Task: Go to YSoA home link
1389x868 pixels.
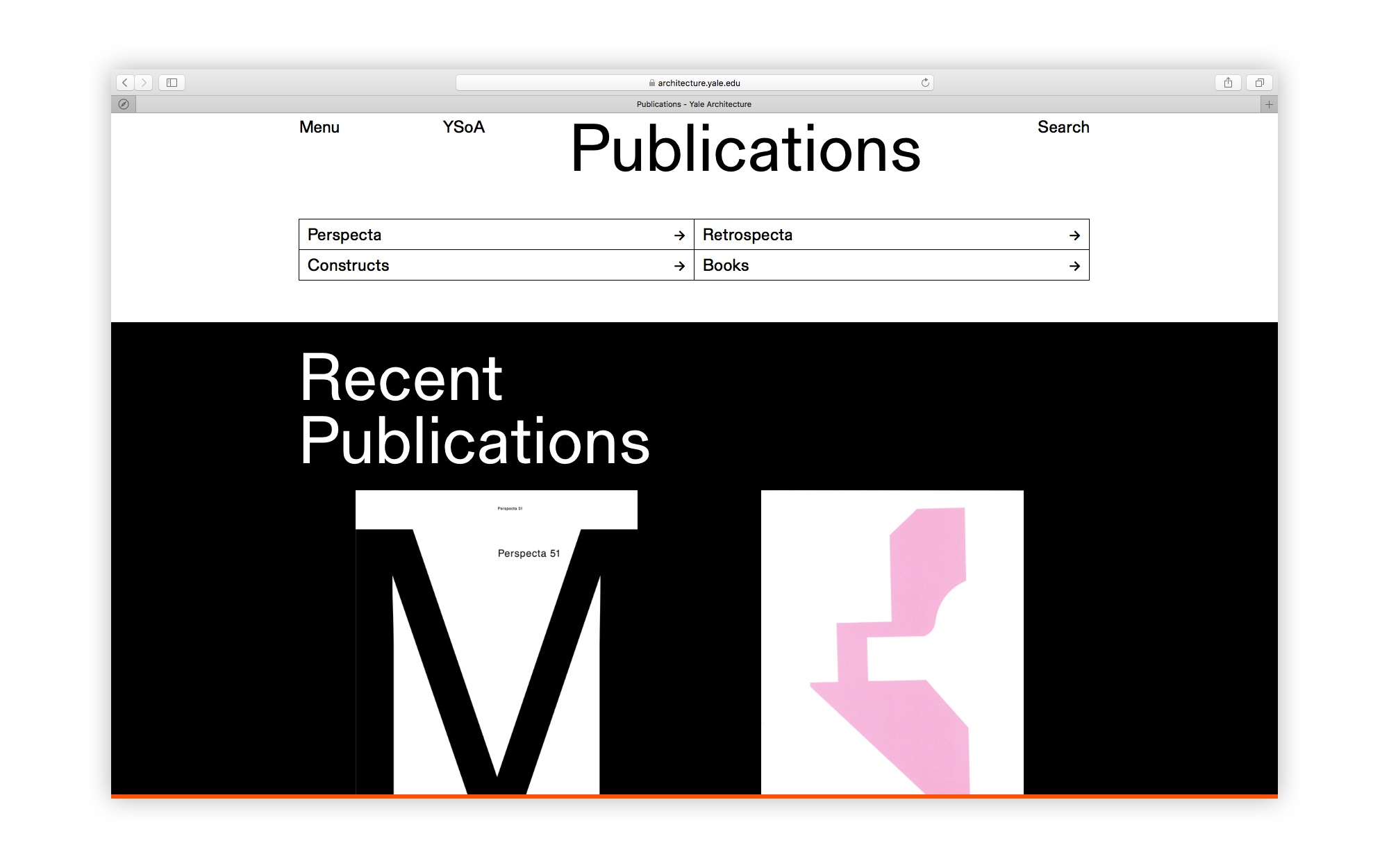Action: [x=463, y=127]
